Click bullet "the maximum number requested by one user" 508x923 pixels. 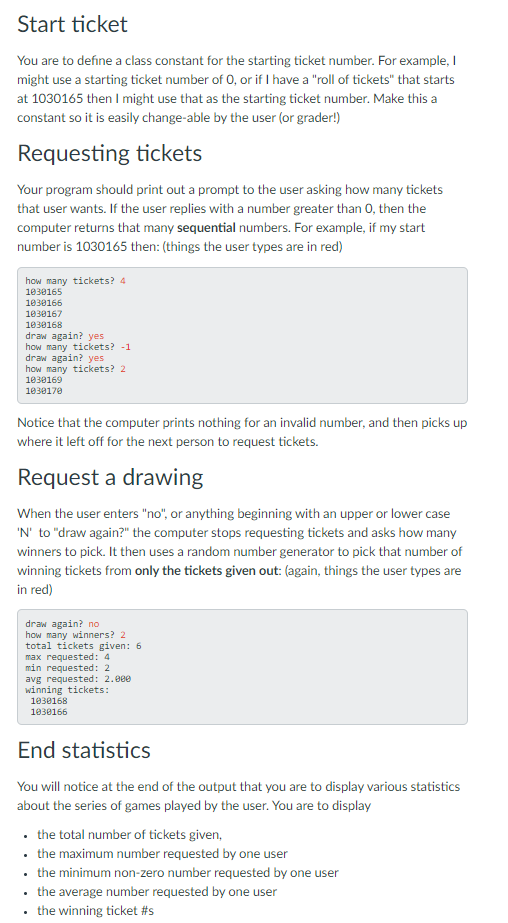(x=162, y=854)
